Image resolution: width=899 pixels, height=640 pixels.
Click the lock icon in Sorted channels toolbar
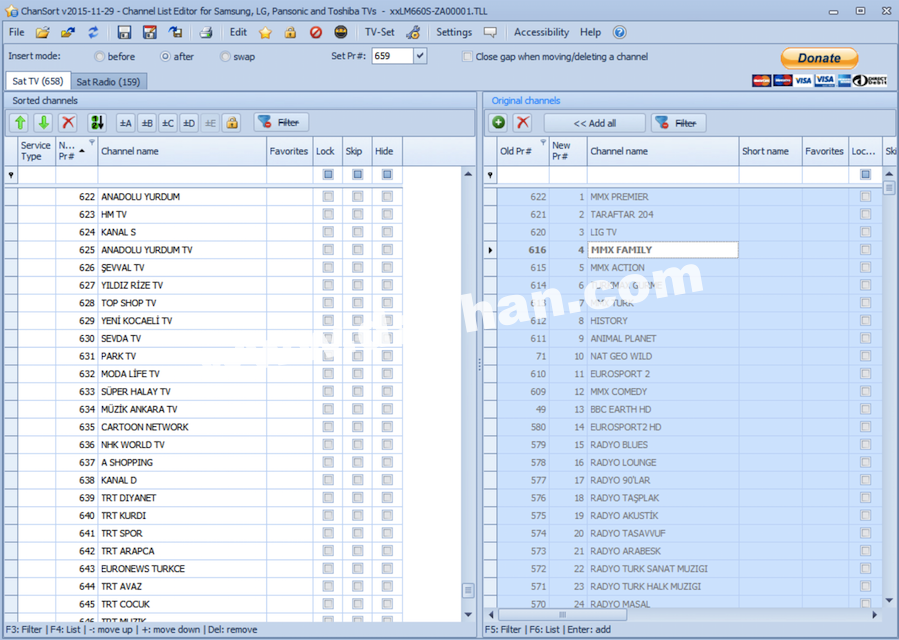[232, 123]
